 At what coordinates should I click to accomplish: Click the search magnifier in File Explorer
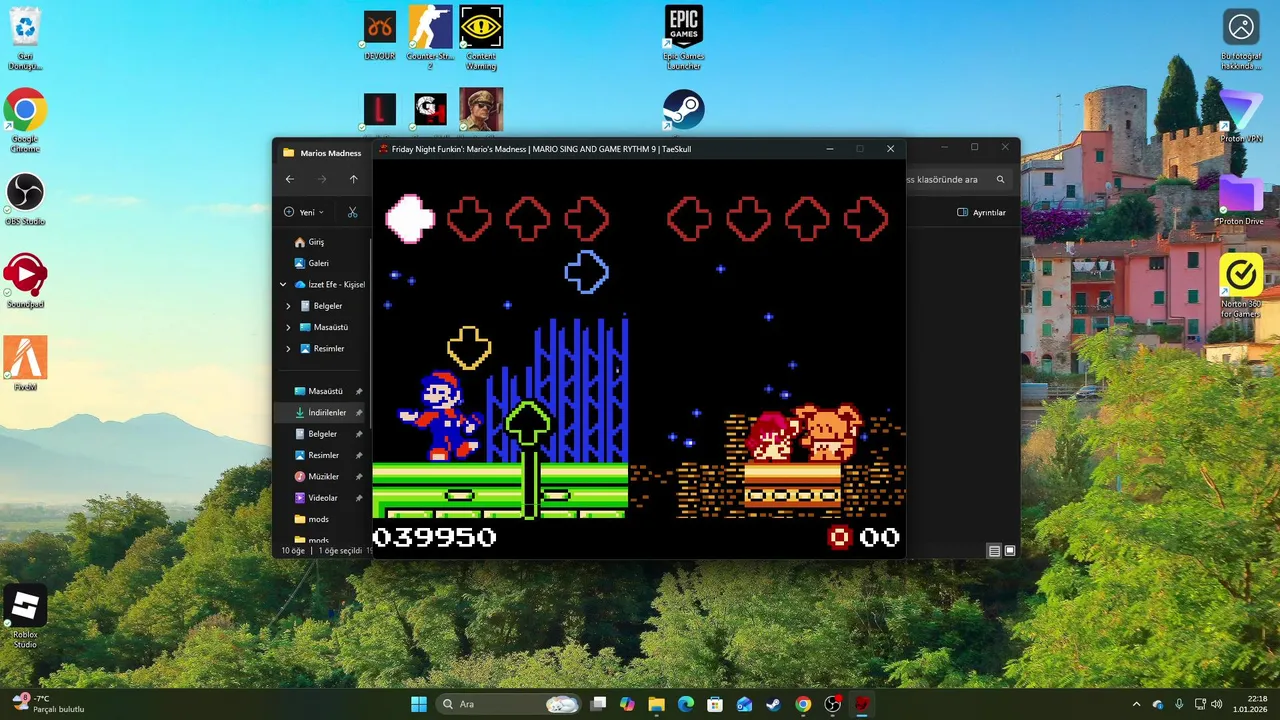[1000, 180]
